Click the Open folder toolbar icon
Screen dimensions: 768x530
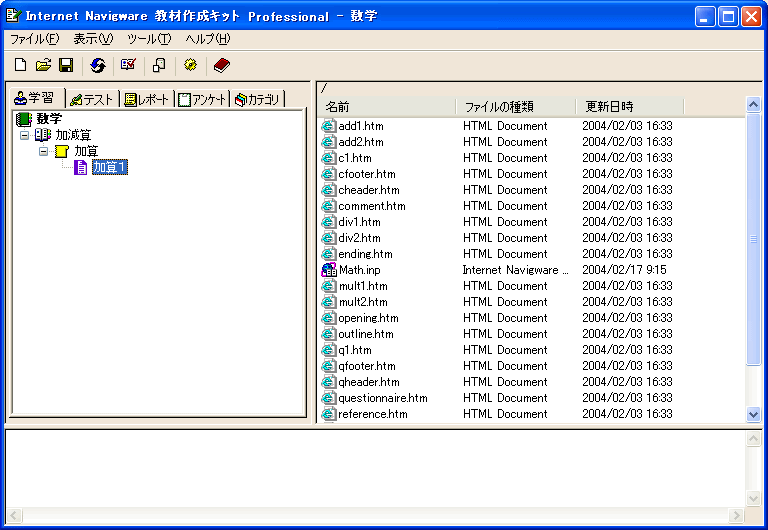coord(43,65)
